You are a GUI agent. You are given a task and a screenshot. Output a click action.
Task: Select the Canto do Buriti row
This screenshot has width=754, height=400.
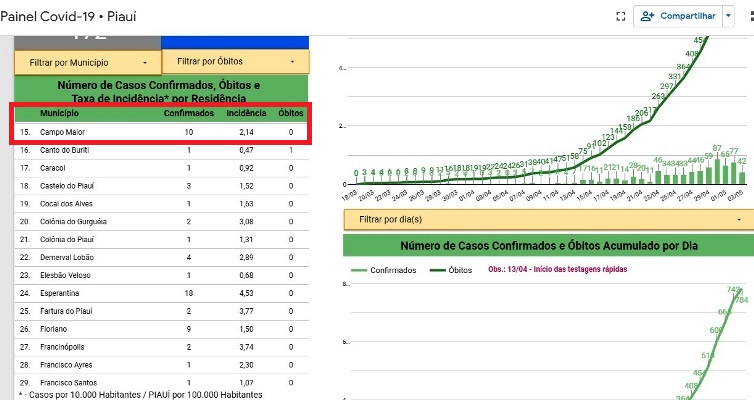click(x=162, y=150)
